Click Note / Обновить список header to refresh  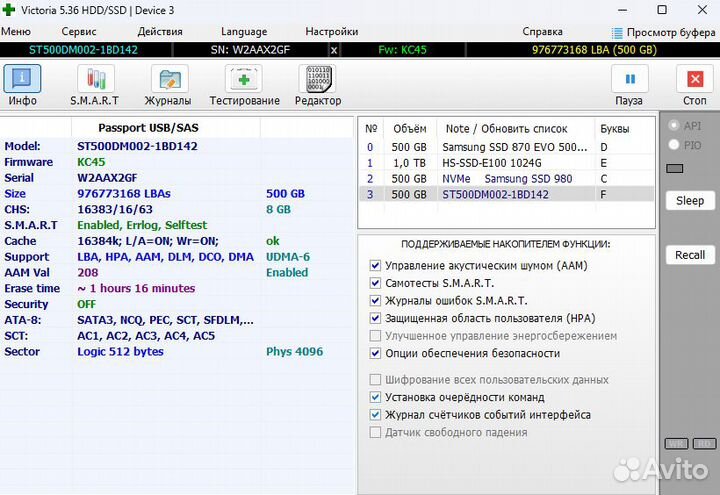point(506,129)
